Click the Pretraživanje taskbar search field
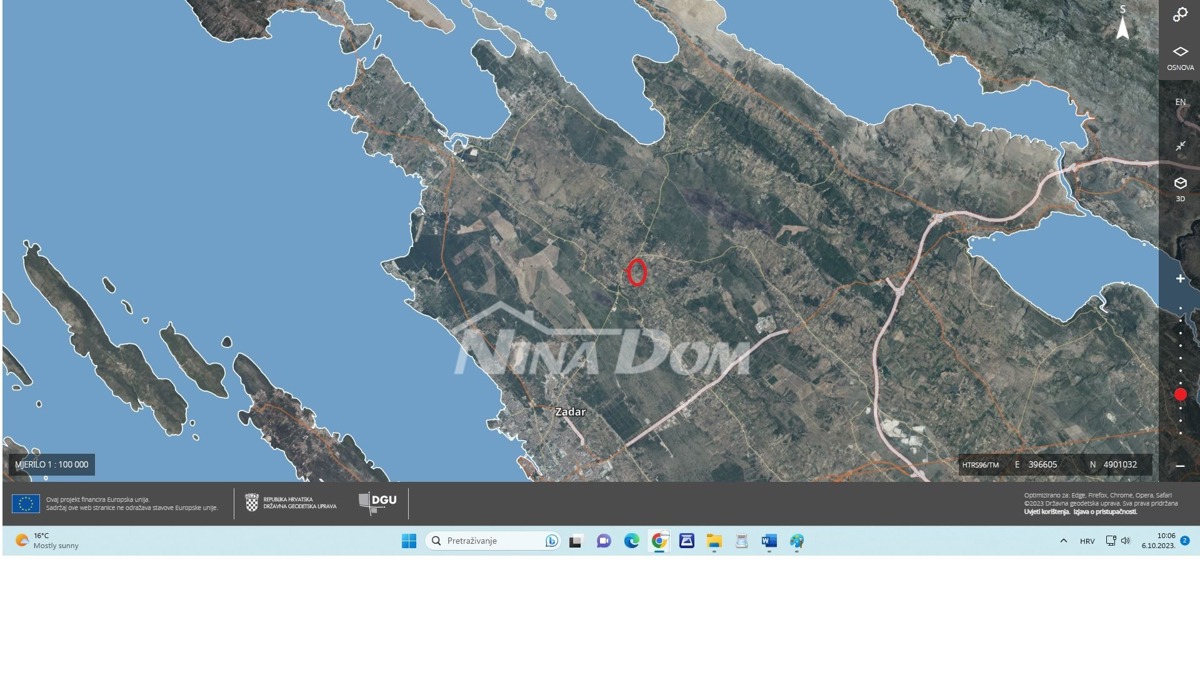 [x=492, y=541]
